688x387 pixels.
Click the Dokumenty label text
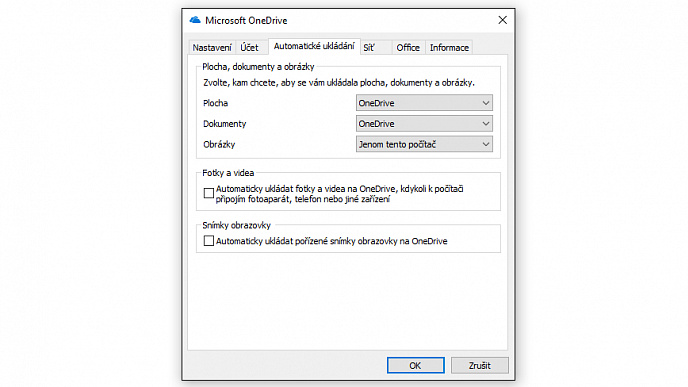click(225, 124)
